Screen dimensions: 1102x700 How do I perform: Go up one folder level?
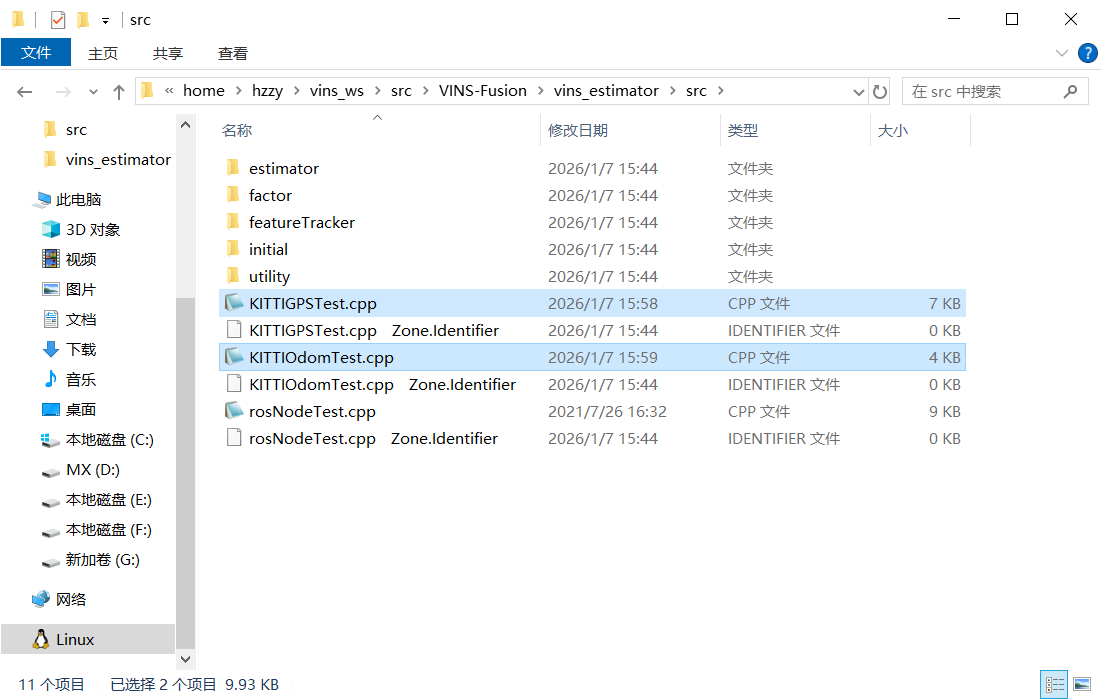click(119, 91)
